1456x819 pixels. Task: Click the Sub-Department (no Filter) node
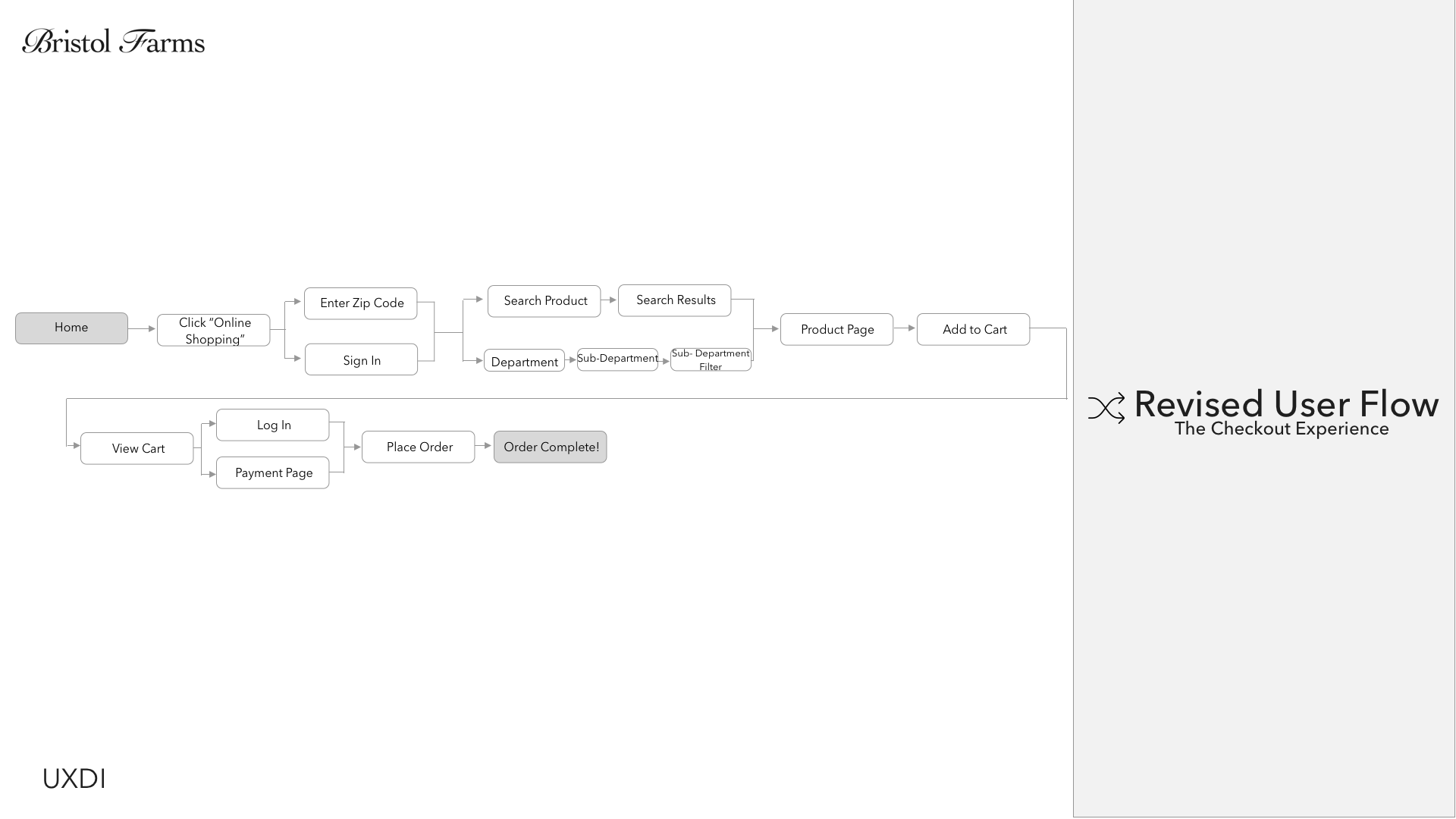[x=617, y=359]
